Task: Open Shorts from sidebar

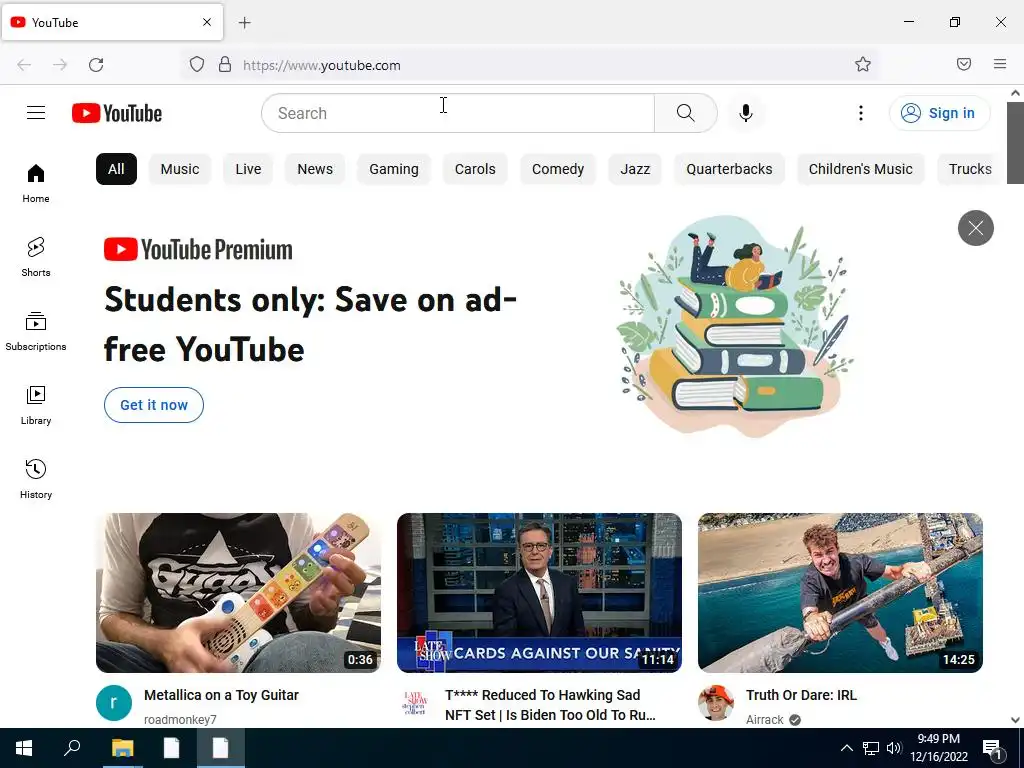Action: 36,257
